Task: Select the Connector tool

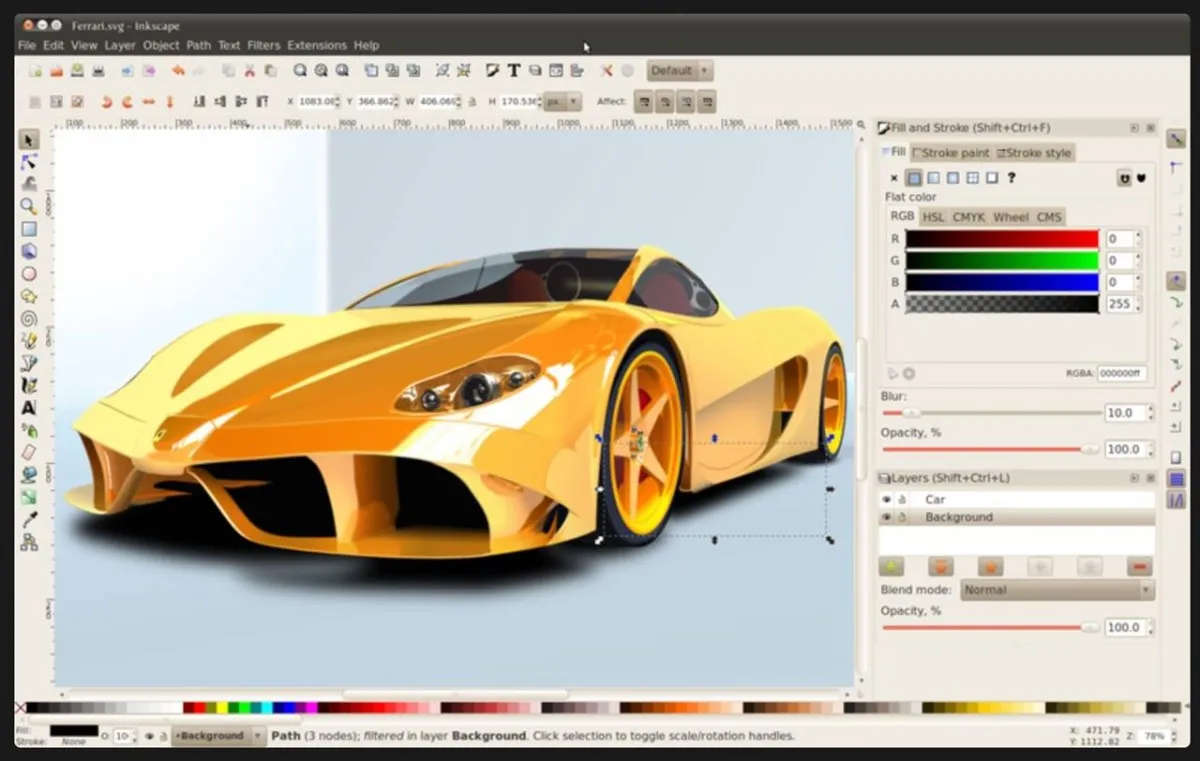Action: 29,542
